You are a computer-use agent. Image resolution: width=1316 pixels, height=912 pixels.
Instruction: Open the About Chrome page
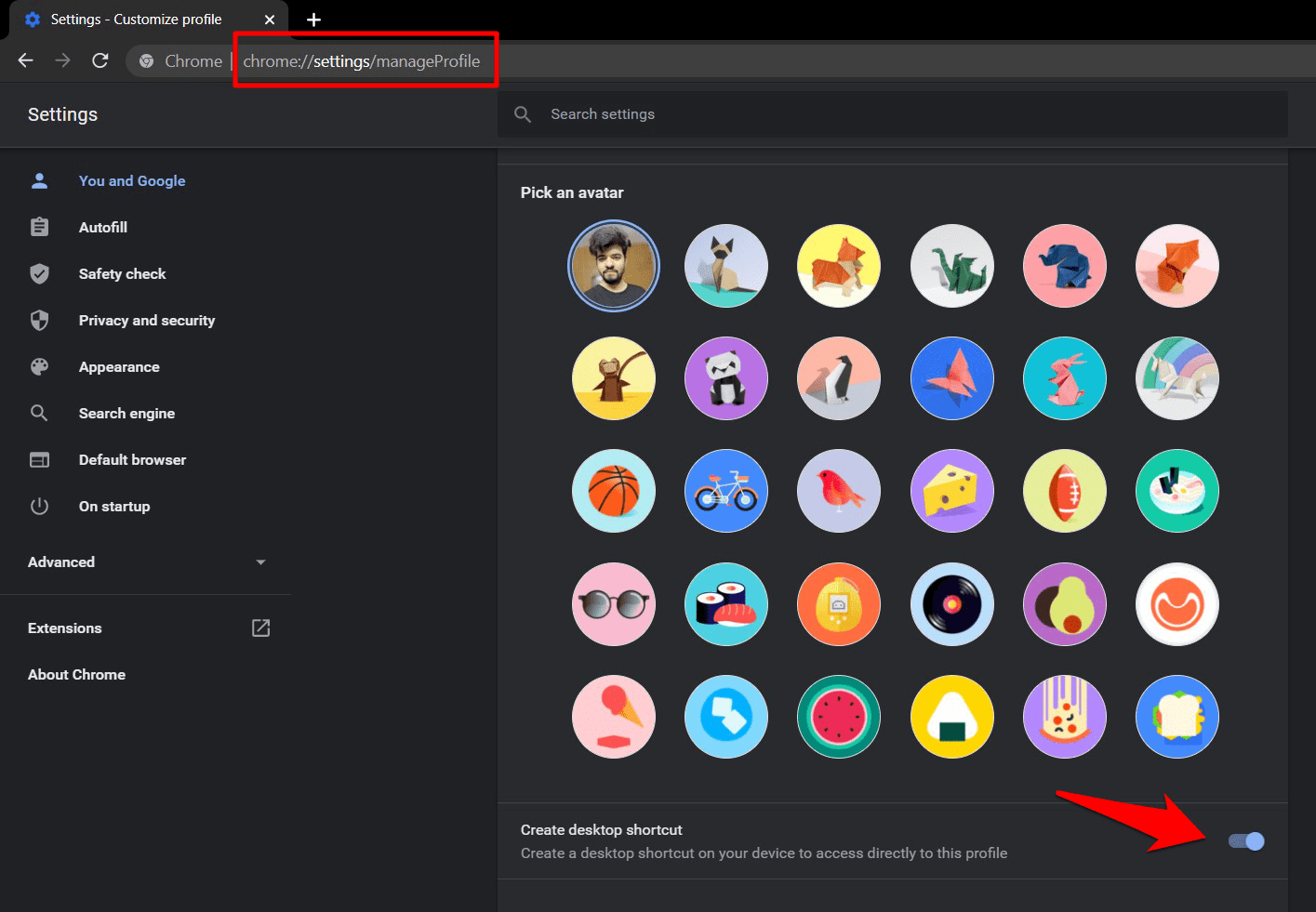click(76, 675)
